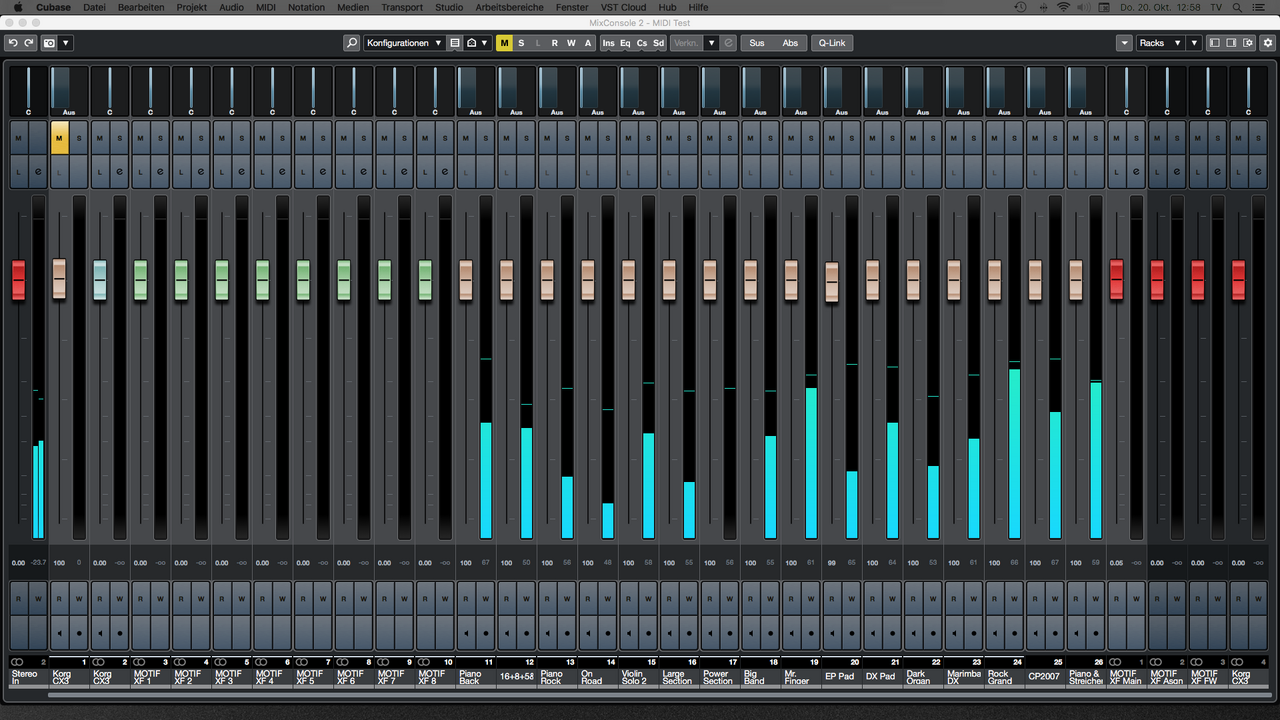Bypass channel strips with Cs button
1280x720 pixels.
pyautogui.click(x=642, y=43)
